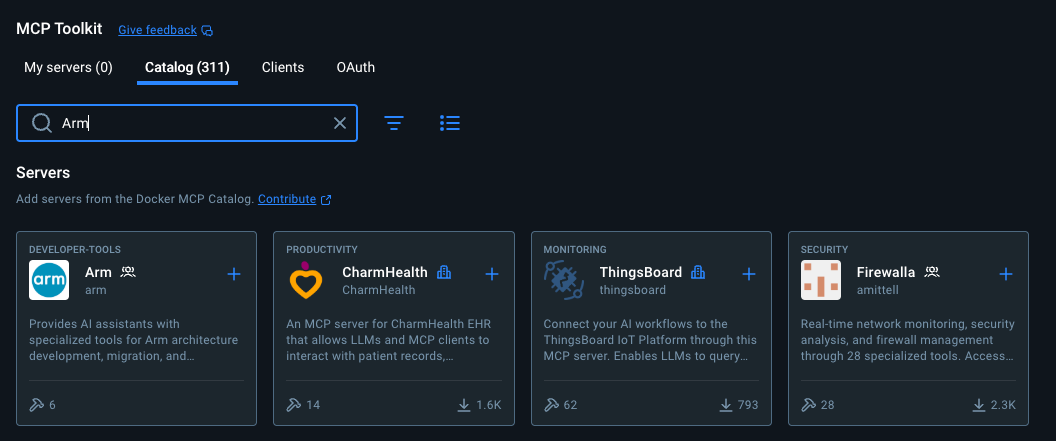Click the Firewalla logo icon

pos(820,280)
